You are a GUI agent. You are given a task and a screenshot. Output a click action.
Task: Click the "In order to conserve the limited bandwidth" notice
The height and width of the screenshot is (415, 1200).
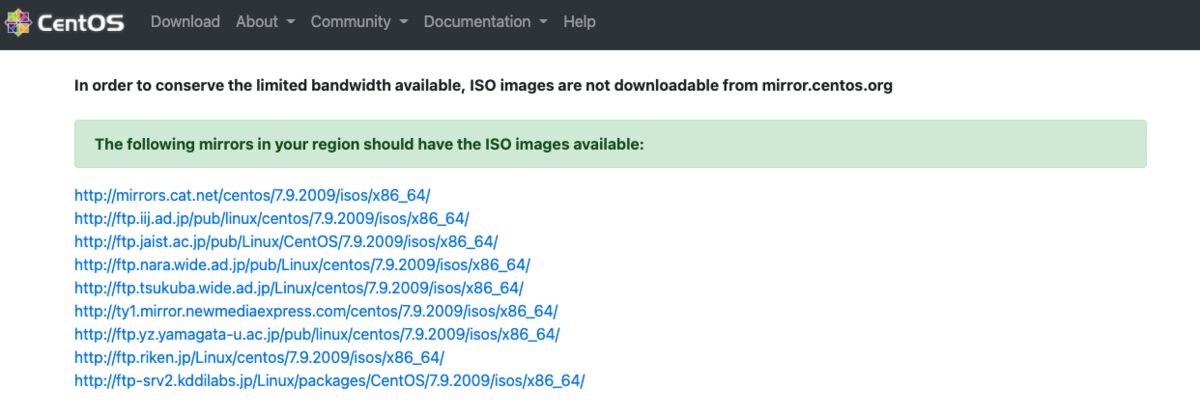(484, 85)
